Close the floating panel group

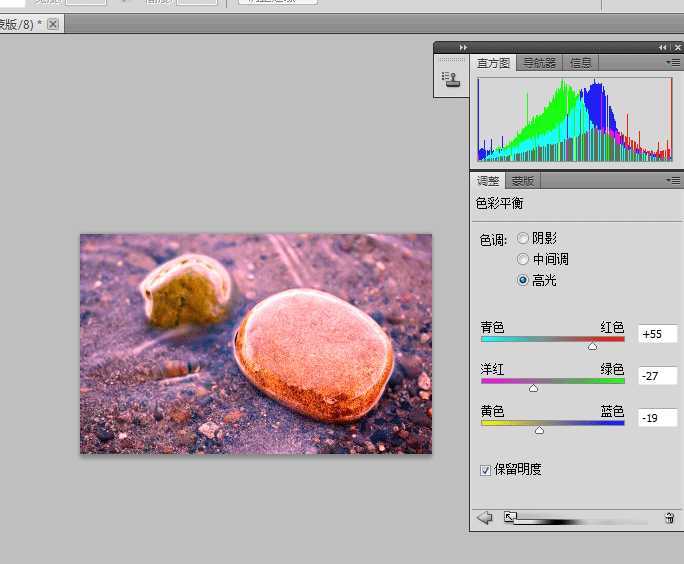click(x=676, y=47)
